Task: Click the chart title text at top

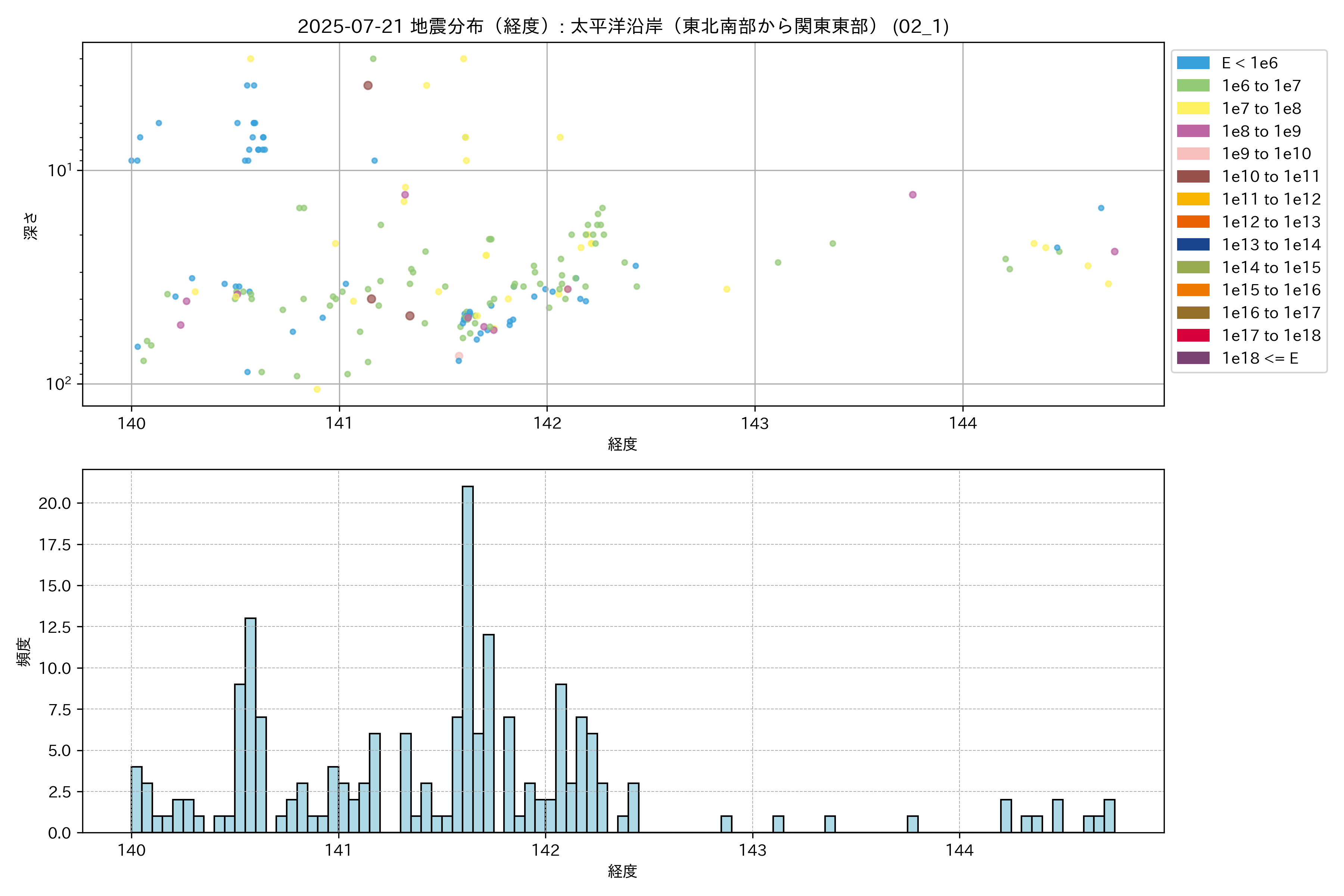Action: (x=623, y=26)
